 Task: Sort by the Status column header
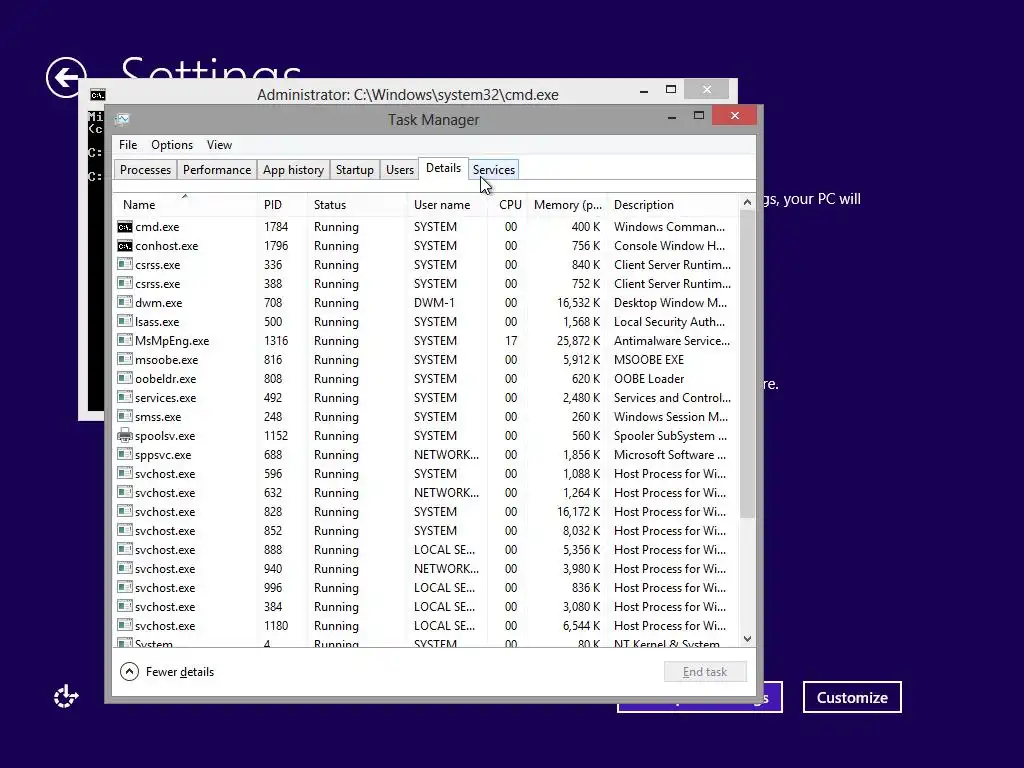[357, 204]
